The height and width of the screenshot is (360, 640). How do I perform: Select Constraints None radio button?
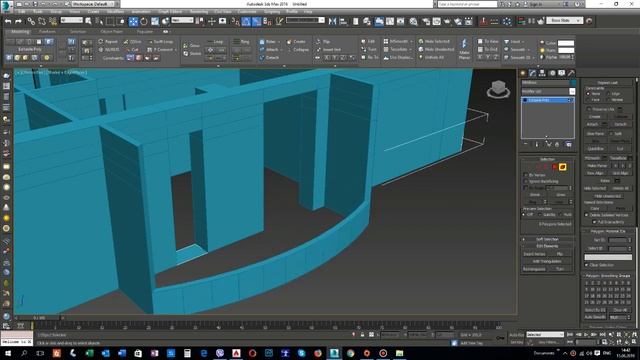(588, 93)
